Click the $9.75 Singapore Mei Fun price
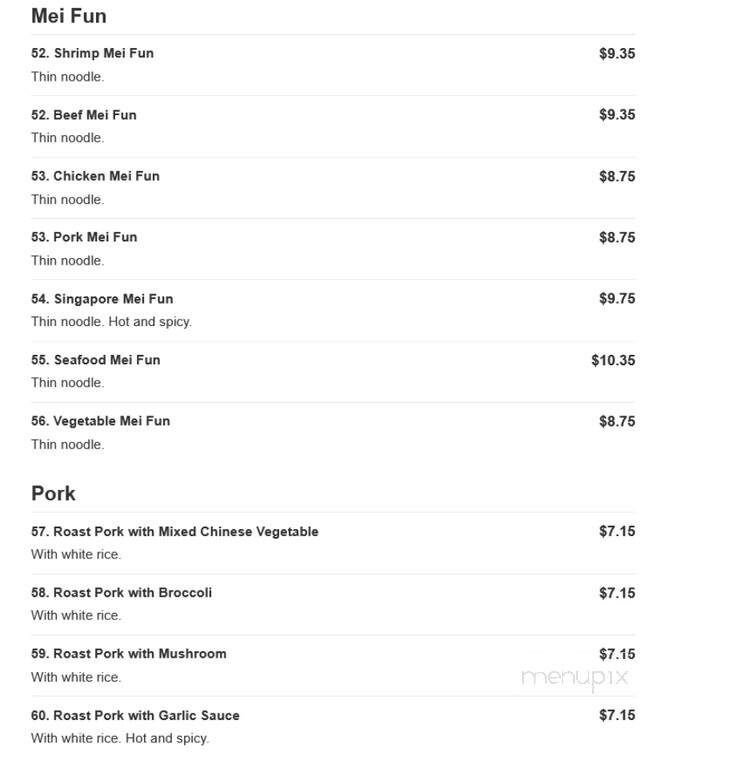 (617, 299)
